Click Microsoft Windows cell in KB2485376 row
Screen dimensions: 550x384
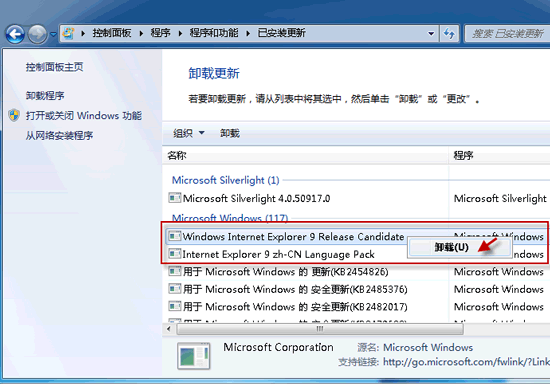coord(498,289)
